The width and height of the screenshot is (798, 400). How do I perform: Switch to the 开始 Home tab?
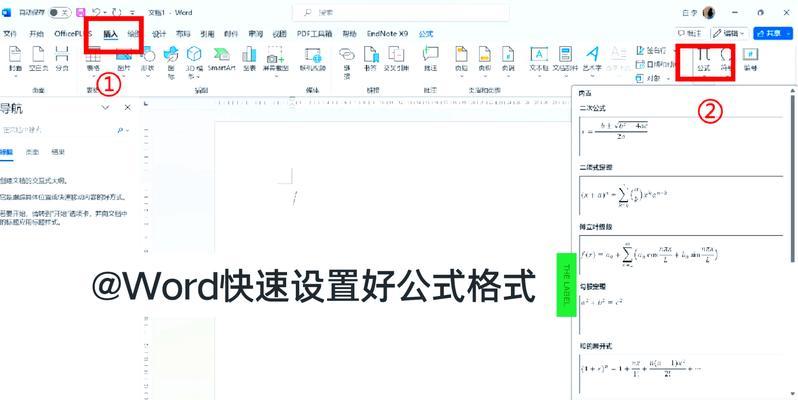pyautogui.click(x=37, y=34)
